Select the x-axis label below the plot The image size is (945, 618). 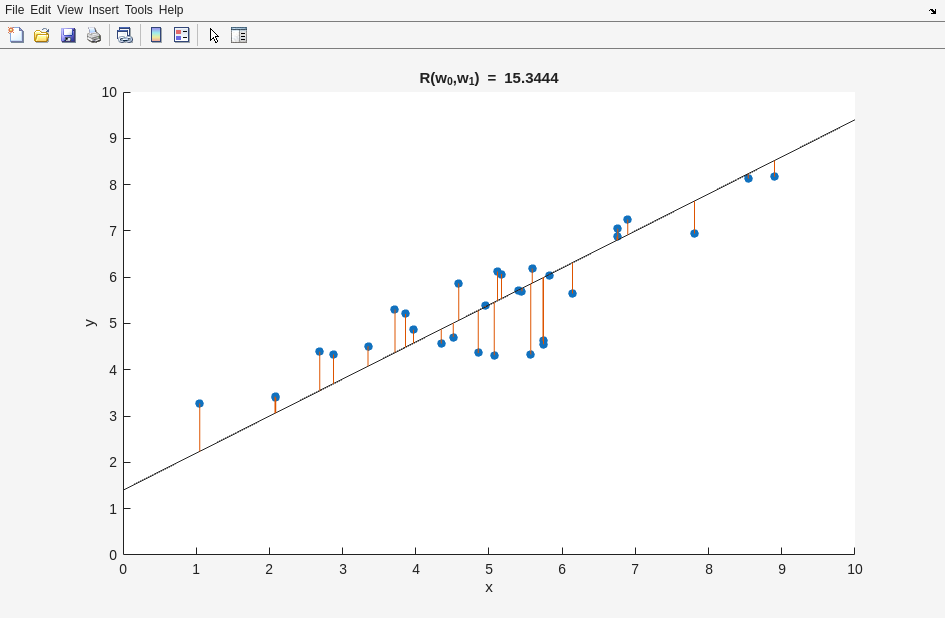coord(489,587)
